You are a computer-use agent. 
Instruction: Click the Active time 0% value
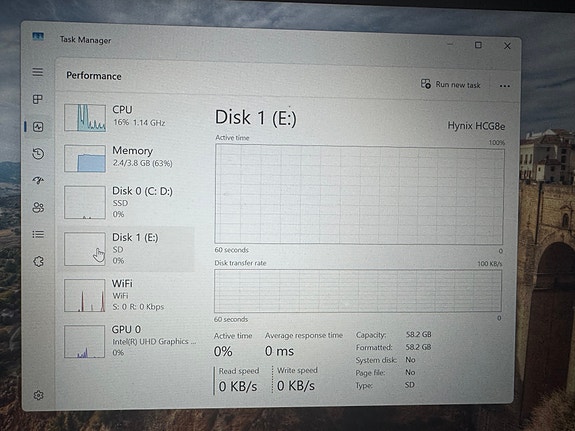click(x=223, y=351)
